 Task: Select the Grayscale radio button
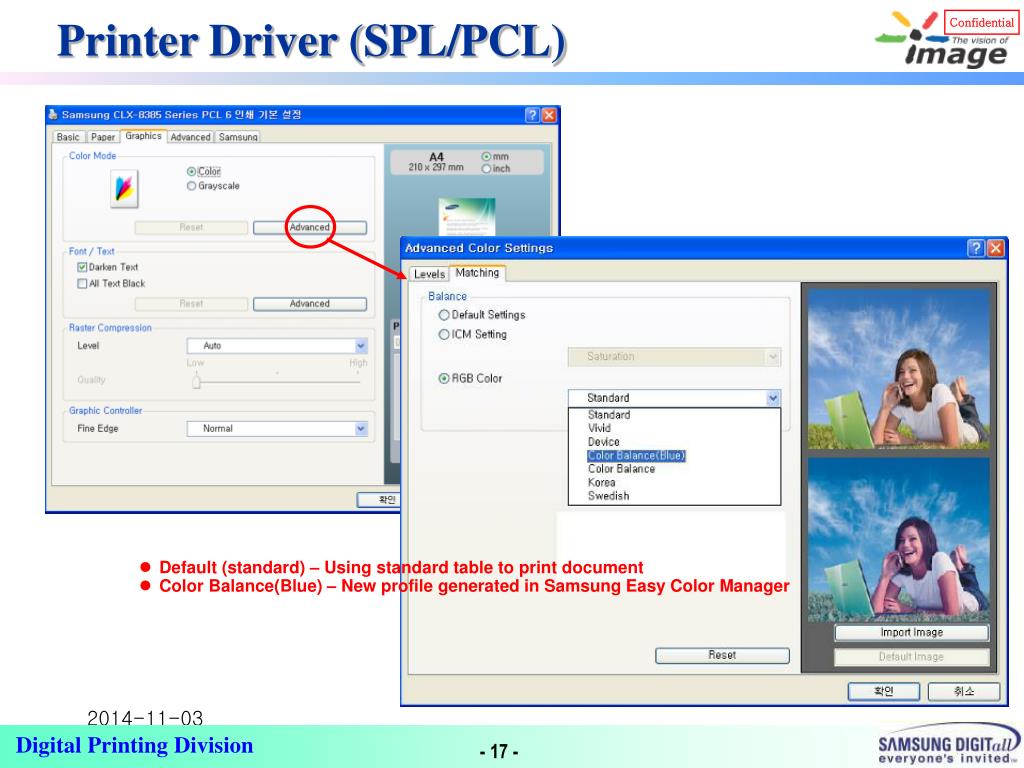pyautogui.click(x=191, y=186)
